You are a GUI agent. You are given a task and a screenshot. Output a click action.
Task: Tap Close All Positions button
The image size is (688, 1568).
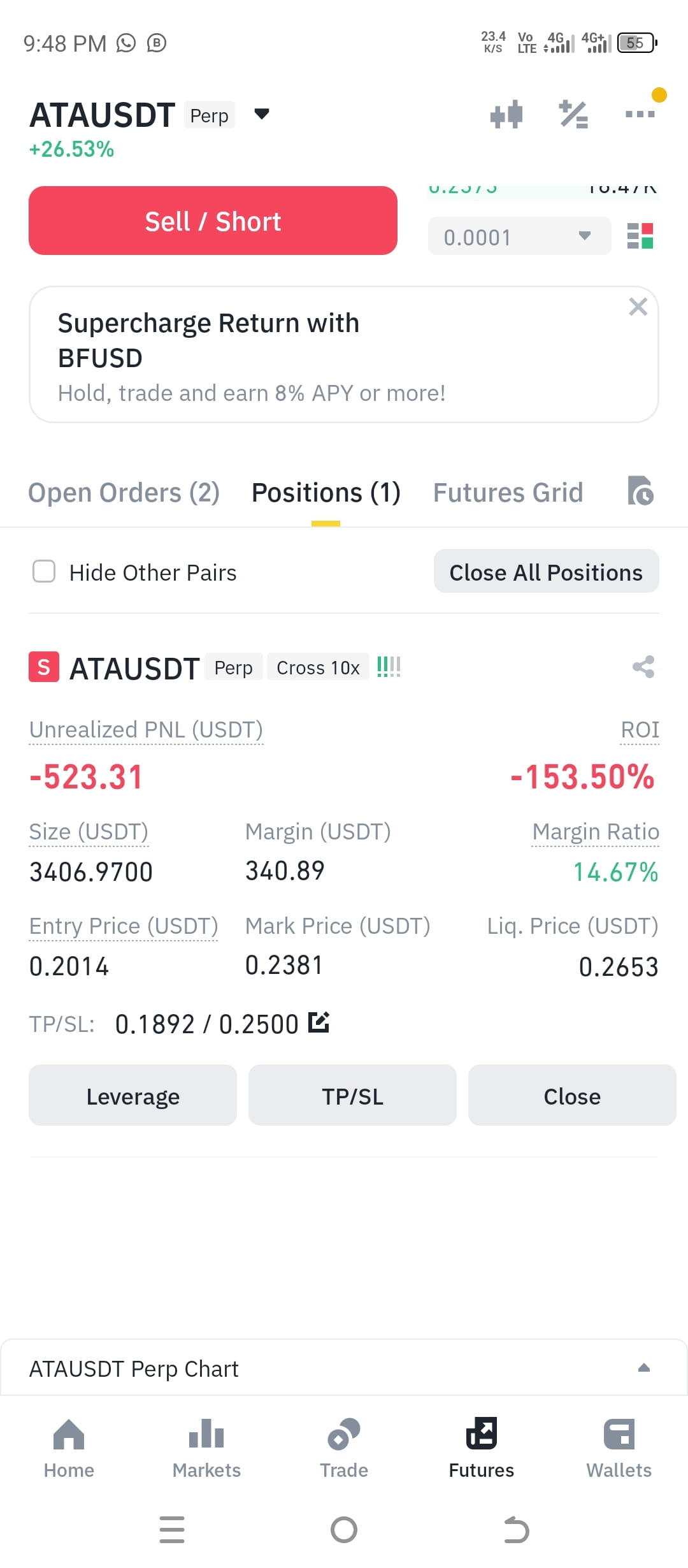pyautogui.click(x=546, y=571)
